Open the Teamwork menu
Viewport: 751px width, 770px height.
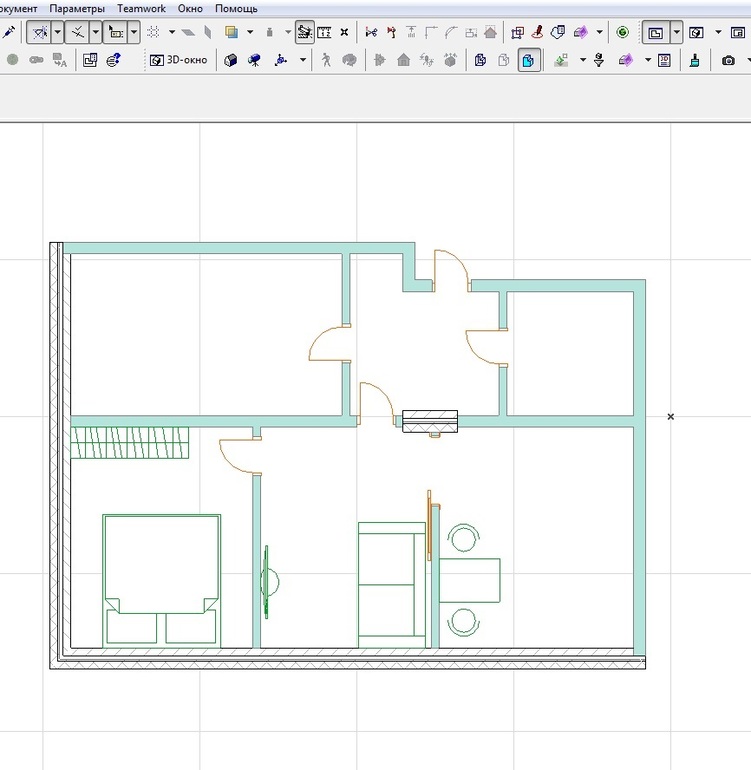tap(141, 8)
